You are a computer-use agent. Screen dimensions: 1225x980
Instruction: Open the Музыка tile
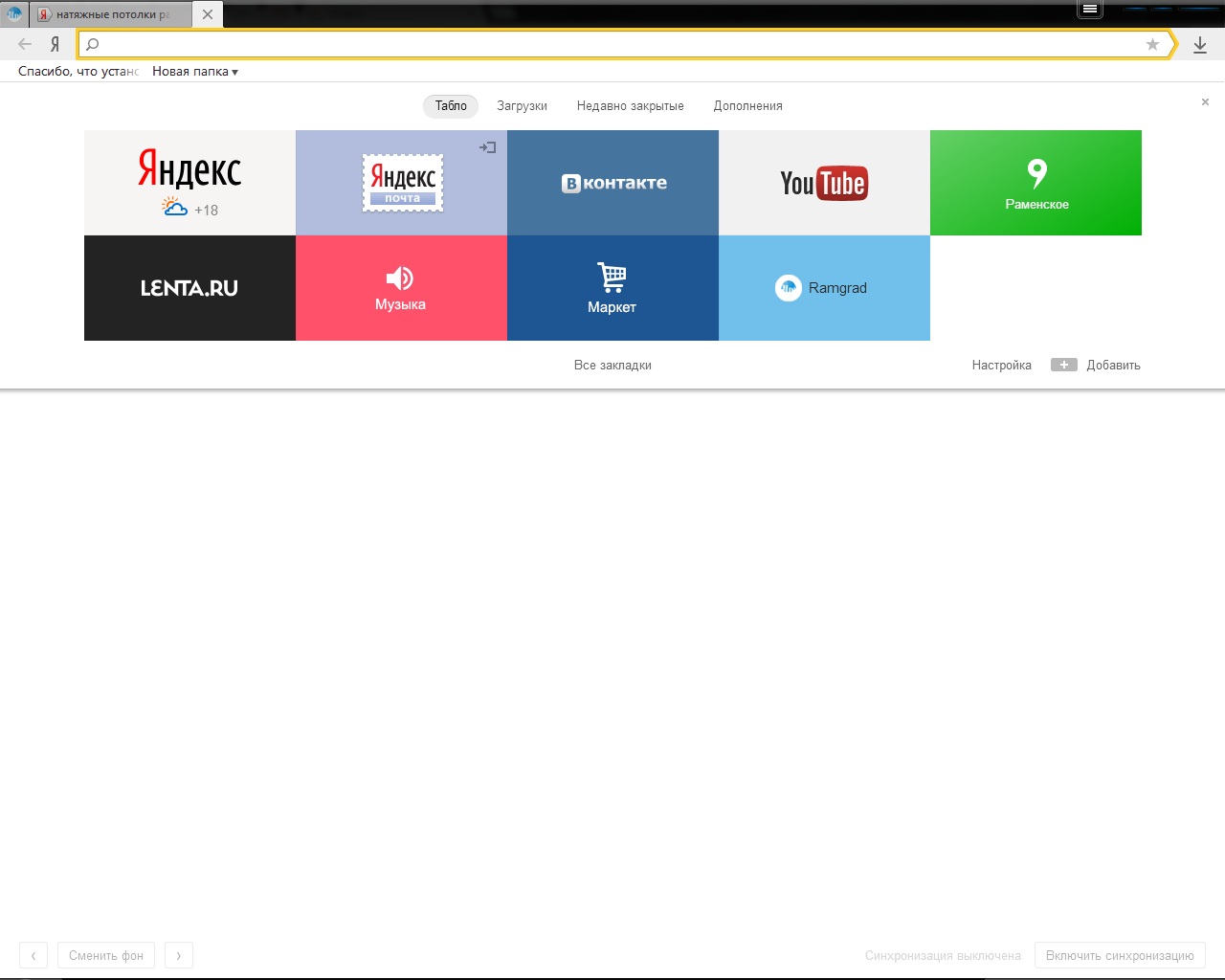pyautogui.click(x=401, y=288)
